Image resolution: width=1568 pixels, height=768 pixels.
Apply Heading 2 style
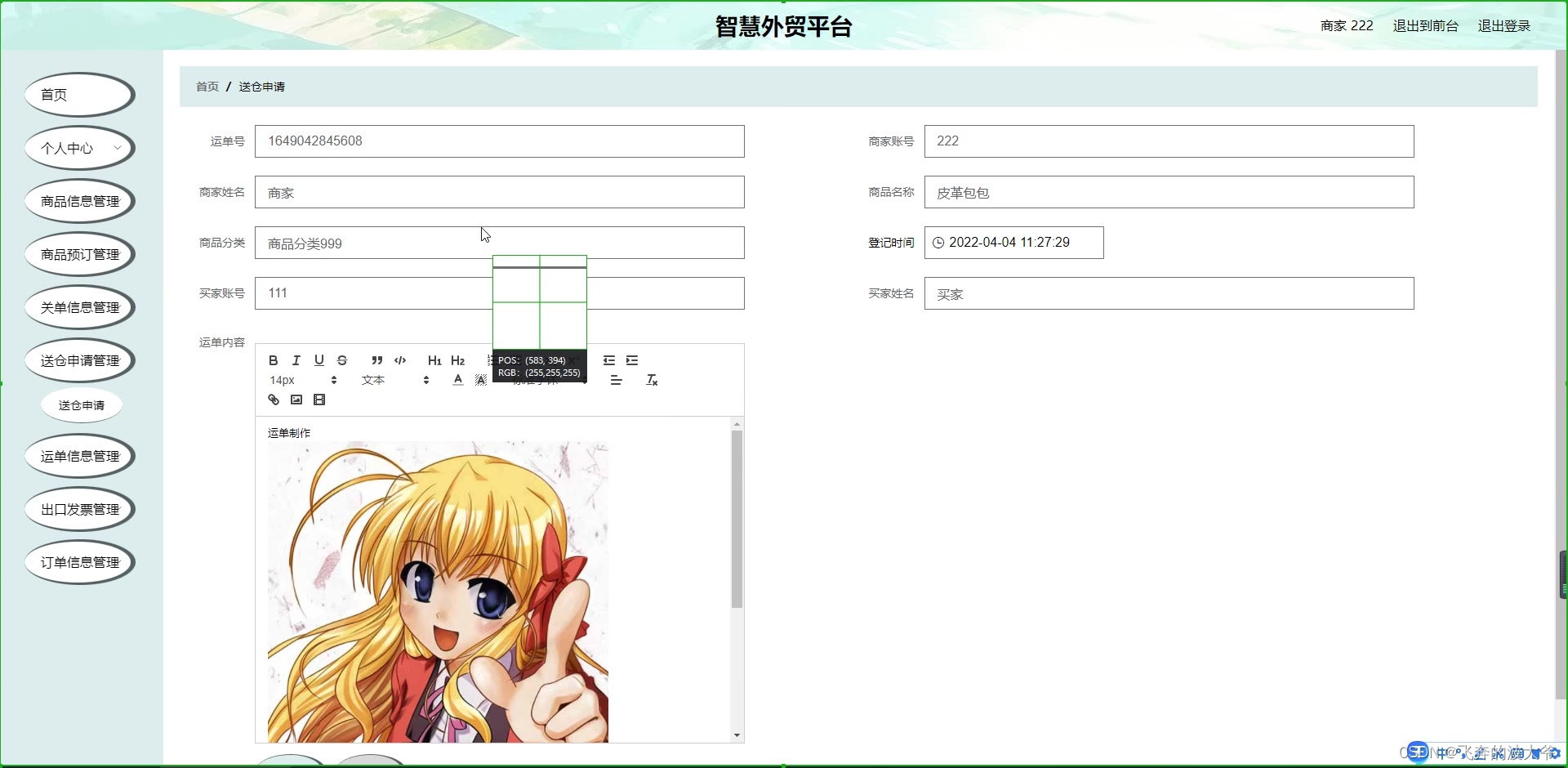coord(457,360)
